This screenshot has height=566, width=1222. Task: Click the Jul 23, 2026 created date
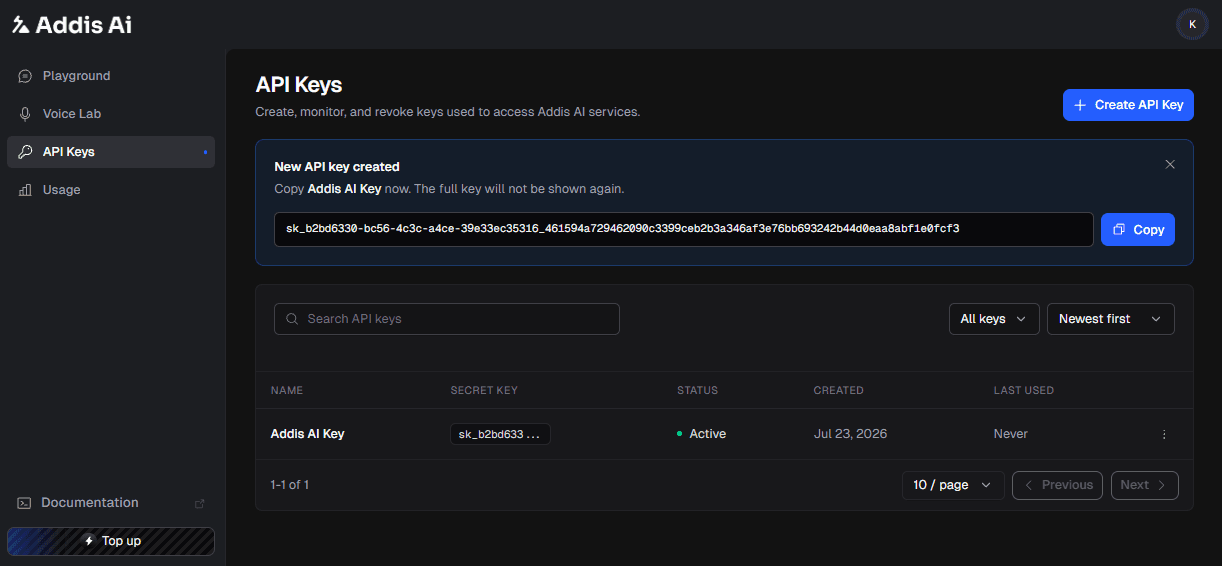coord(850,434)
